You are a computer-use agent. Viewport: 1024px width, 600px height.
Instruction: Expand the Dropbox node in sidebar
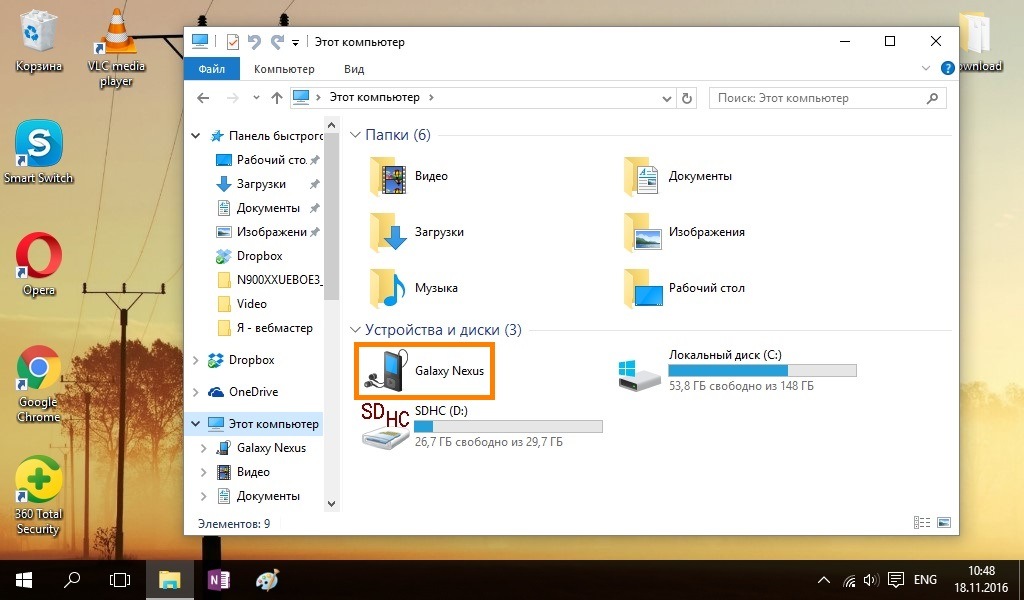(x=196, y=360)
